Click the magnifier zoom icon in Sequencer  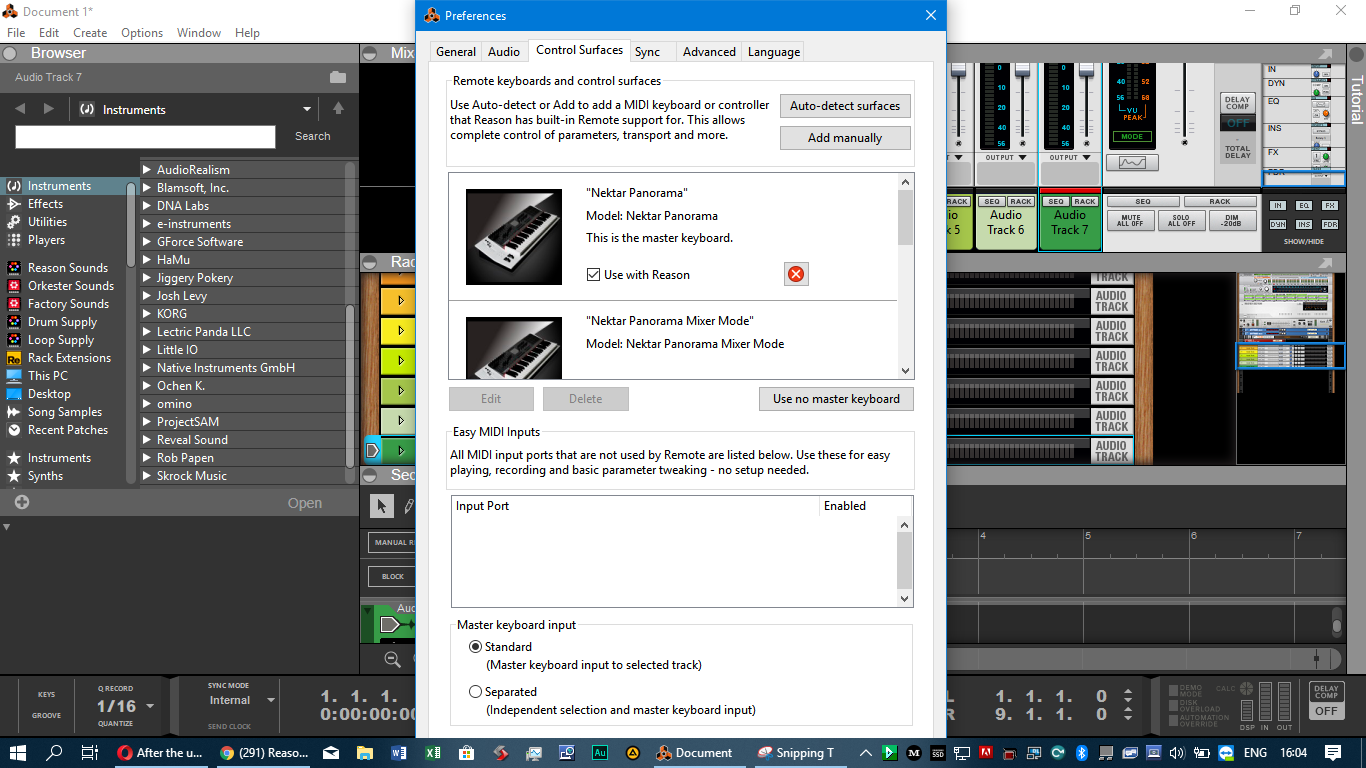tap(392, 659)
